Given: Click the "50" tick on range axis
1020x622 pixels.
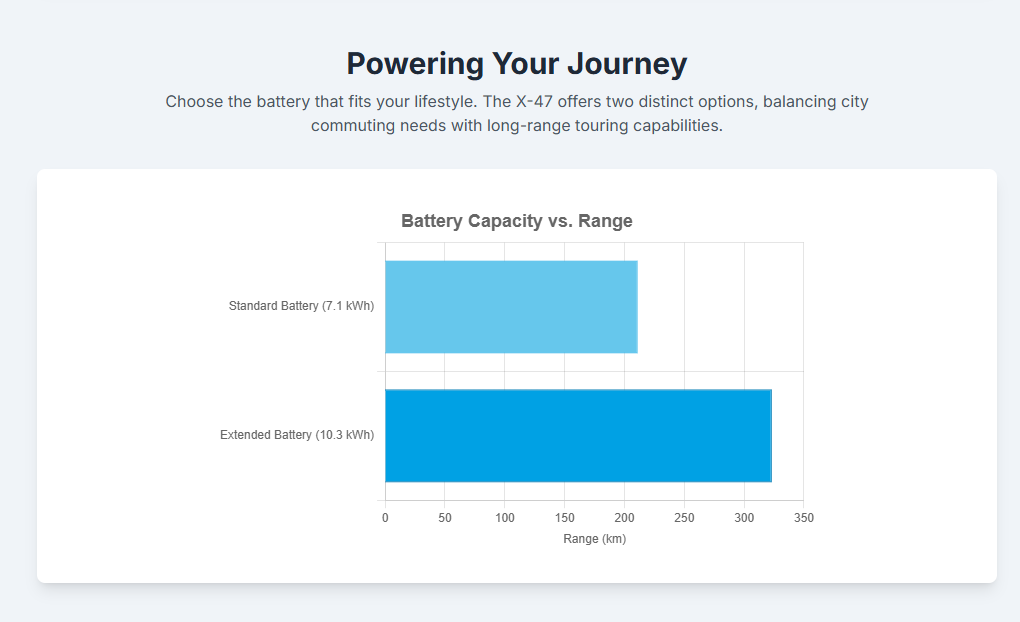Looking at the screenshot, I should [x=445, y=518].
